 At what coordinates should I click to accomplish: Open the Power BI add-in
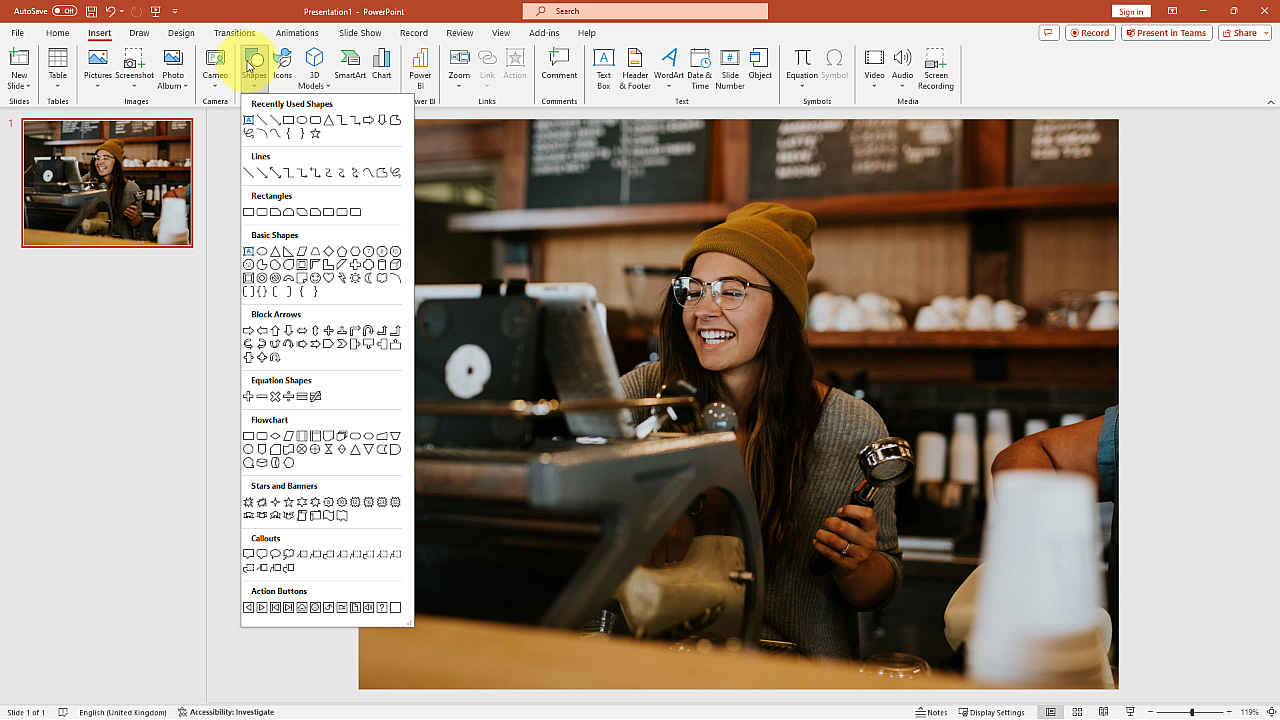point(420,68)
